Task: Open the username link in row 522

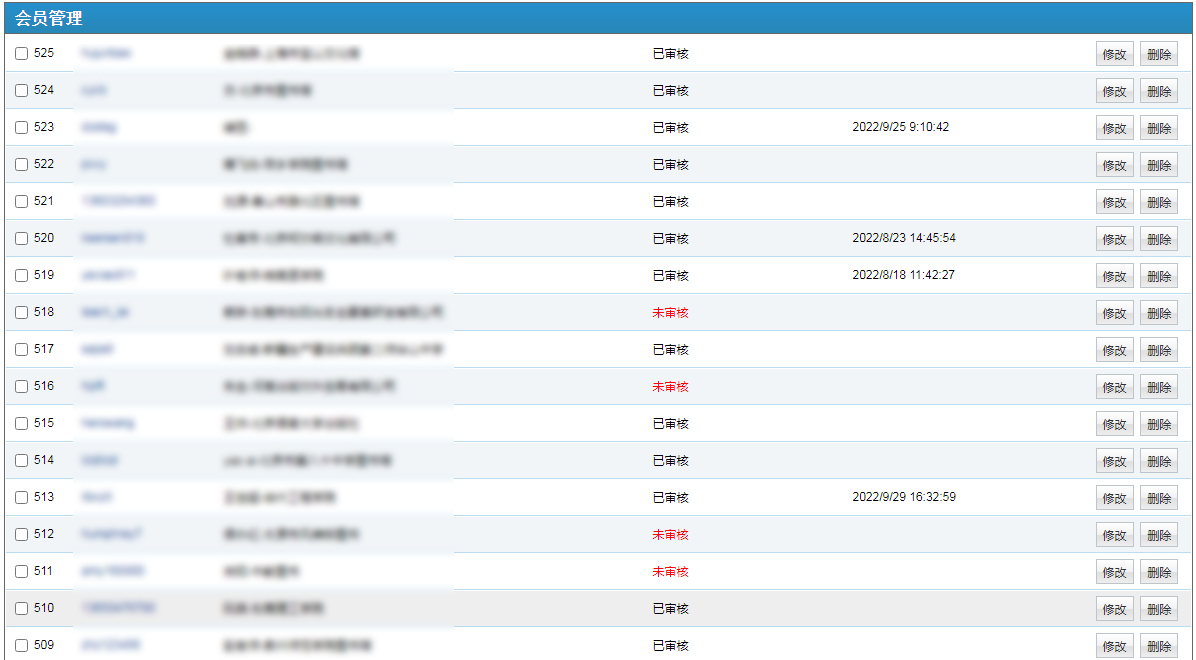Action: pyautogui.click(x=94, y=164)
